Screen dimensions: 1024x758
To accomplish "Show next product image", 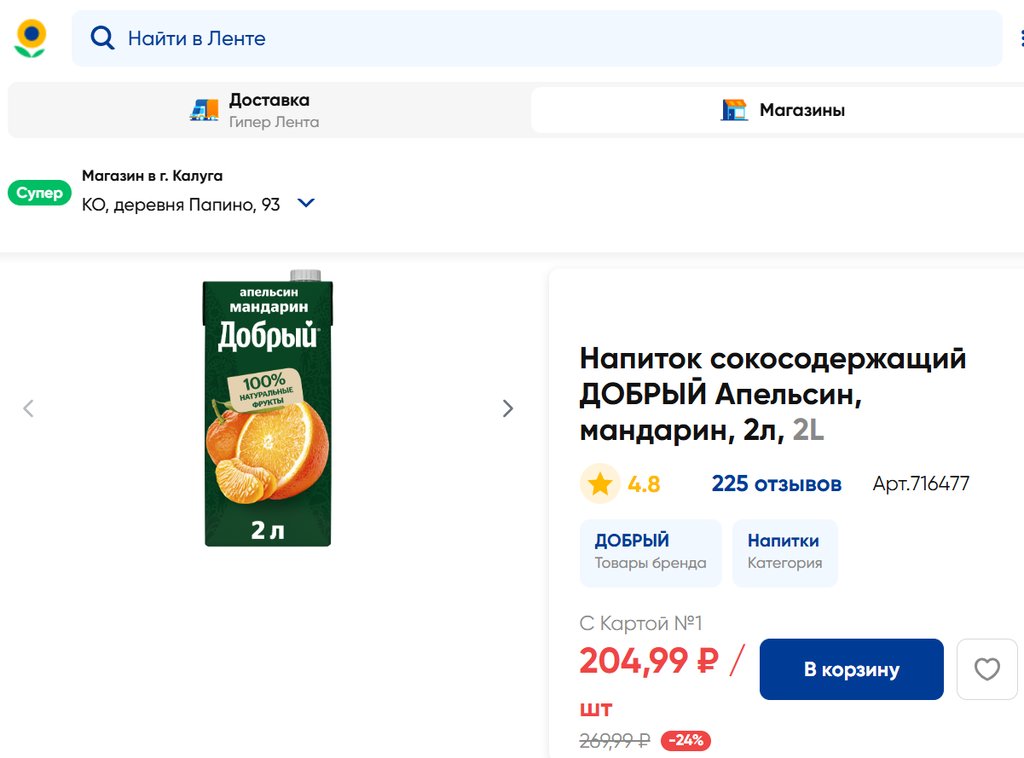I will click(508, 408).
